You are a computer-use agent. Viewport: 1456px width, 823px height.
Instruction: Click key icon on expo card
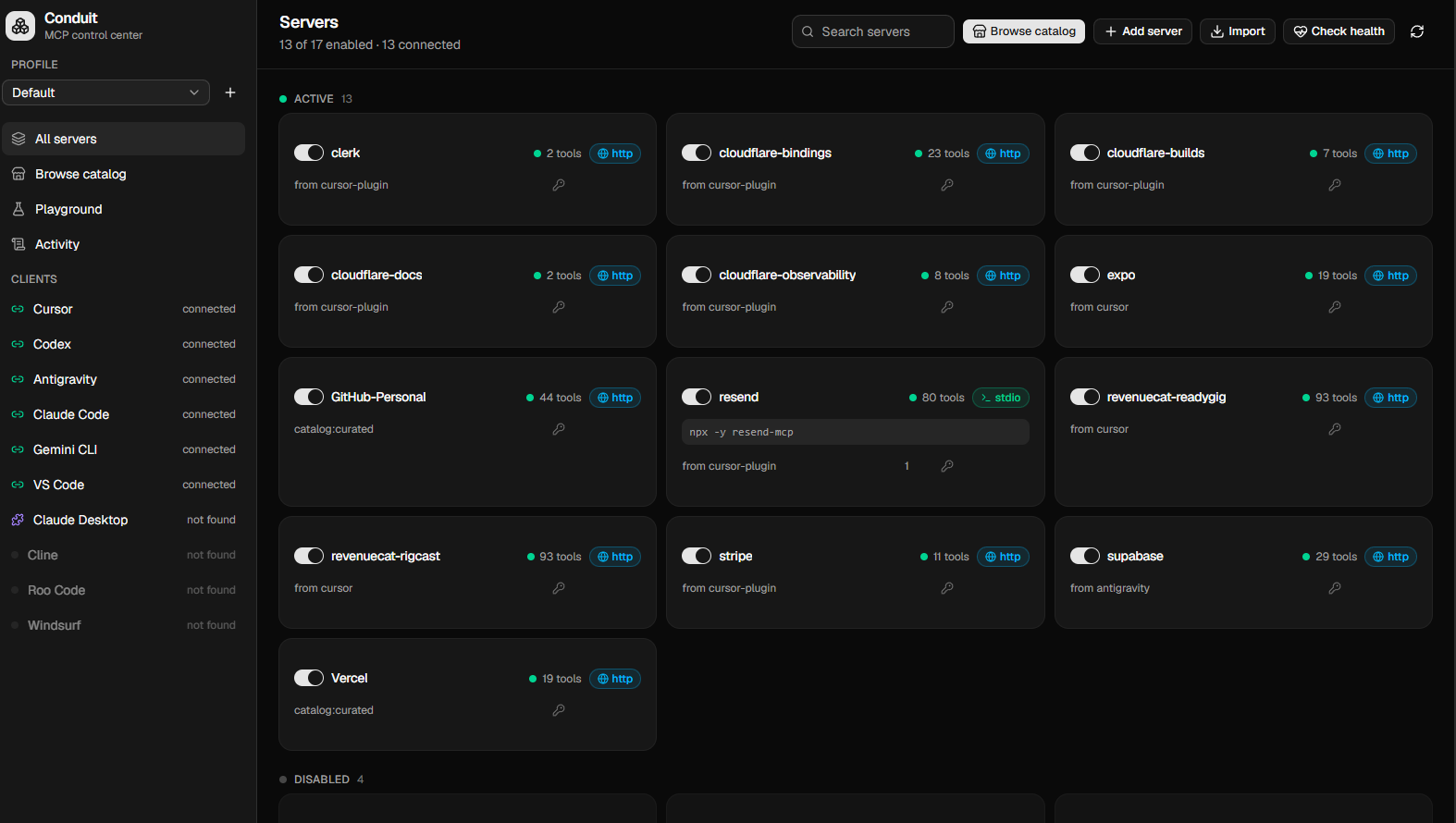point(1335,307)
